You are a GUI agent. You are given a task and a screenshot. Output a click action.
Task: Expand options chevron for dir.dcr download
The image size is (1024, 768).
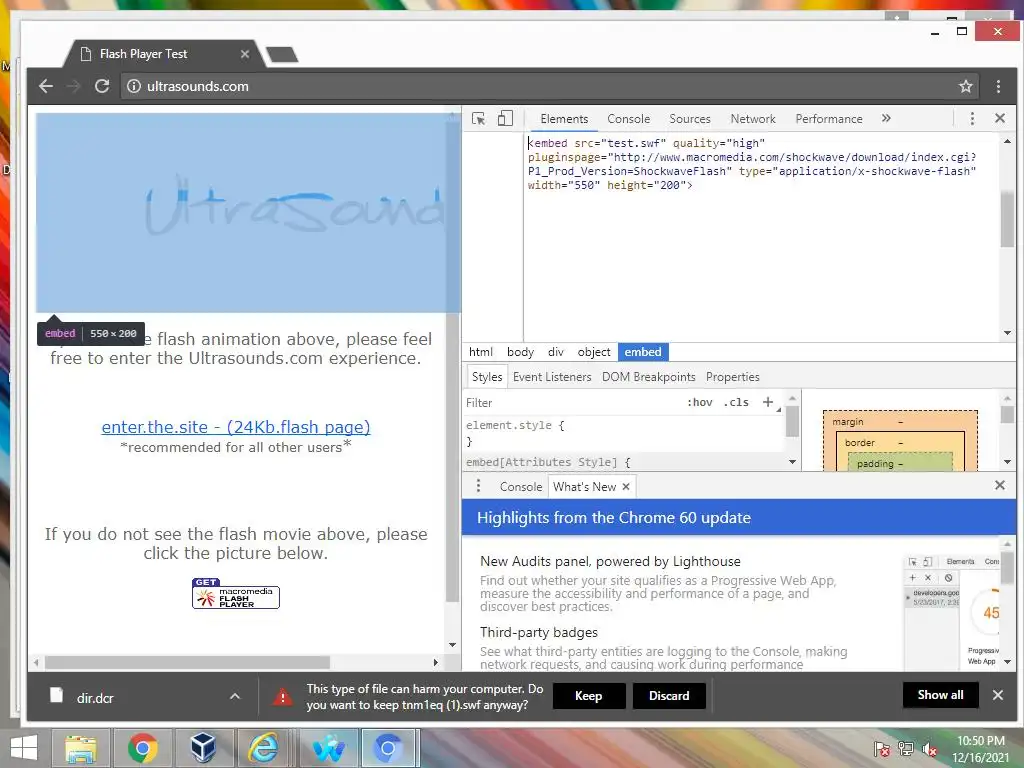pos(235,697)
